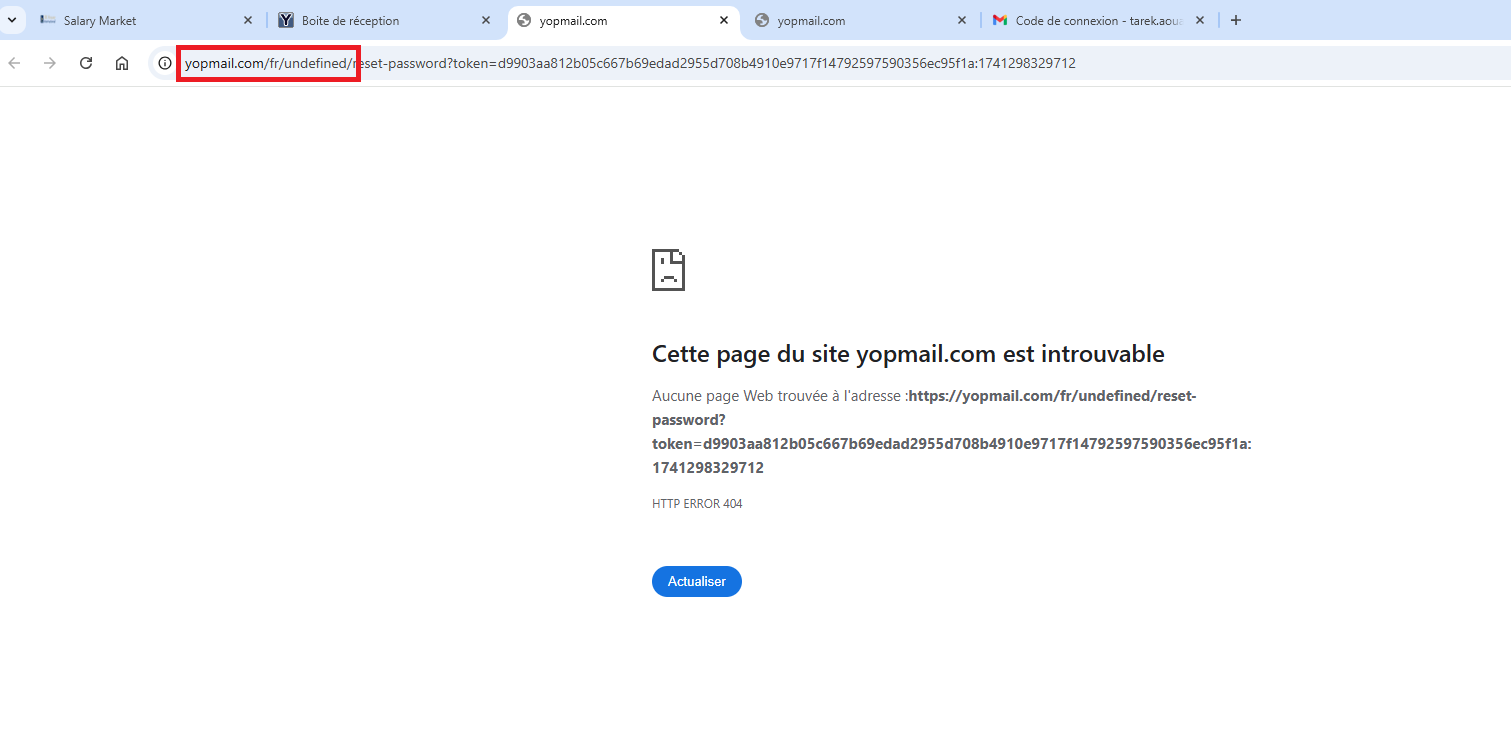Screen dimensions: 1511x753
Task: Close the inactive yopmail.com tab
Action: pyautogui.click(x=962, y=20)
